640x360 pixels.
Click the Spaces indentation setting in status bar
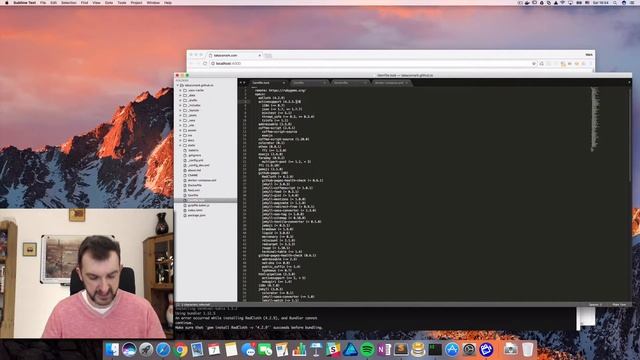coord(595,304)
